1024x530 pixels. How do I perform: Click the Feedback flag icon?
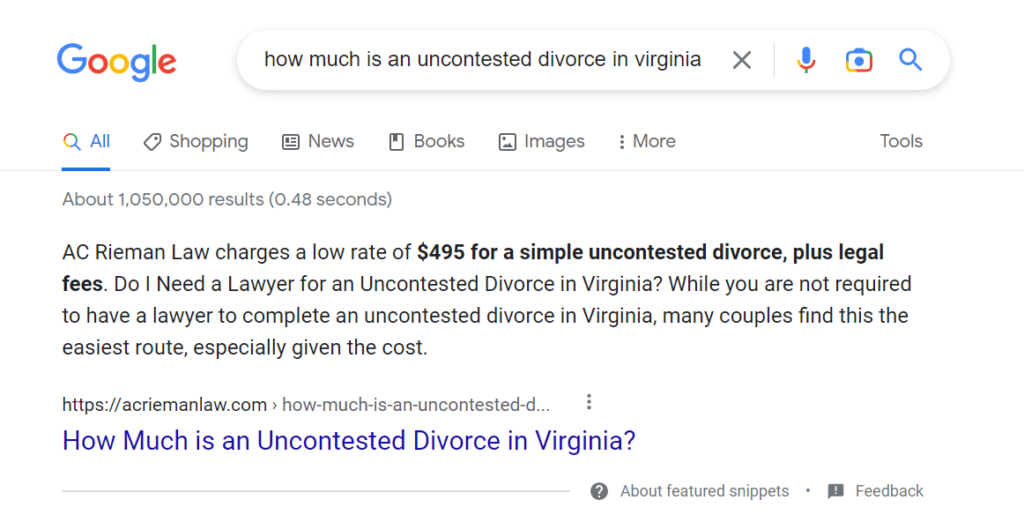click(x=835, y=491)
